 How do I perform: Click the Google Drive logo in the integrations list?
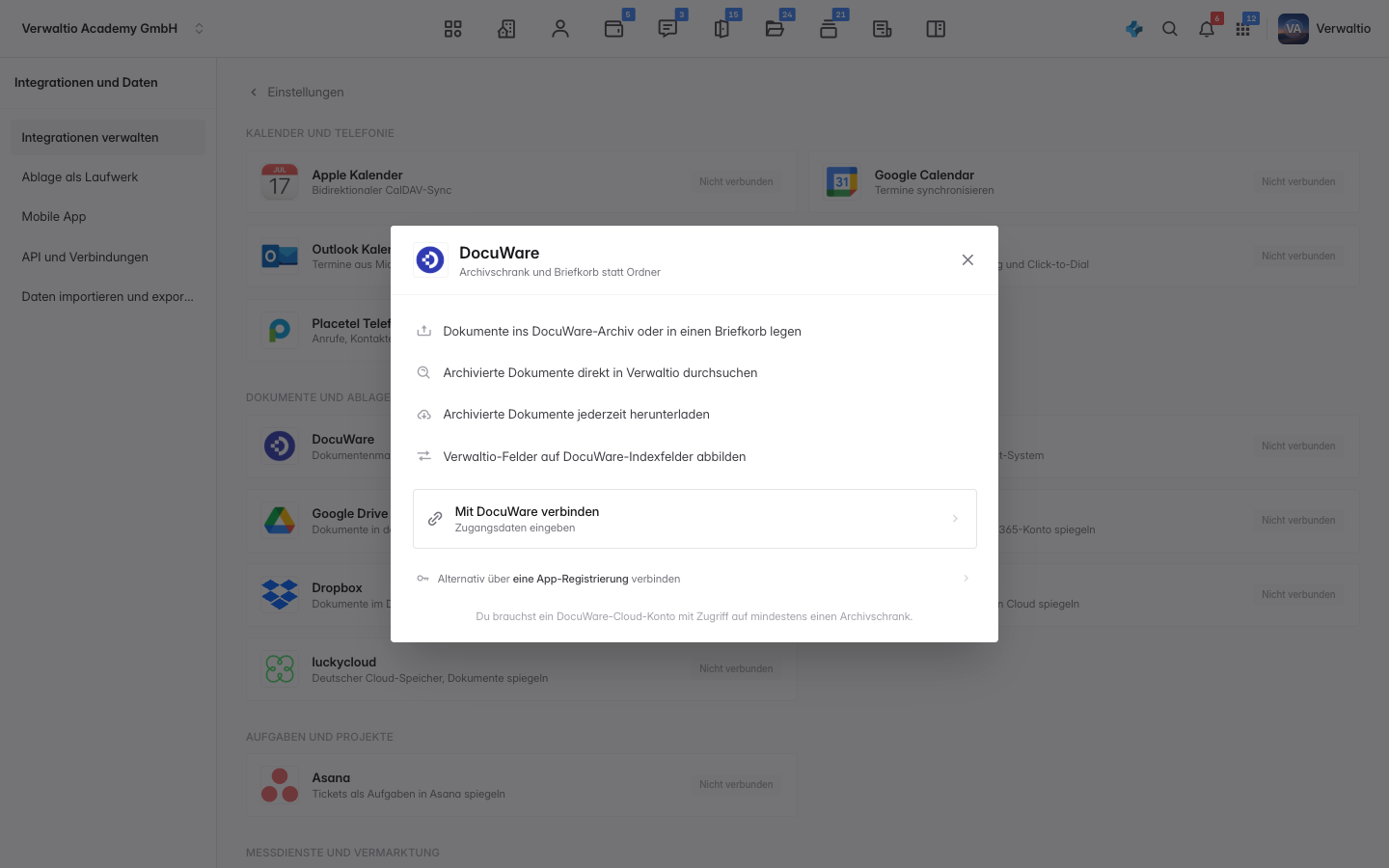click(x=280, y=521)
